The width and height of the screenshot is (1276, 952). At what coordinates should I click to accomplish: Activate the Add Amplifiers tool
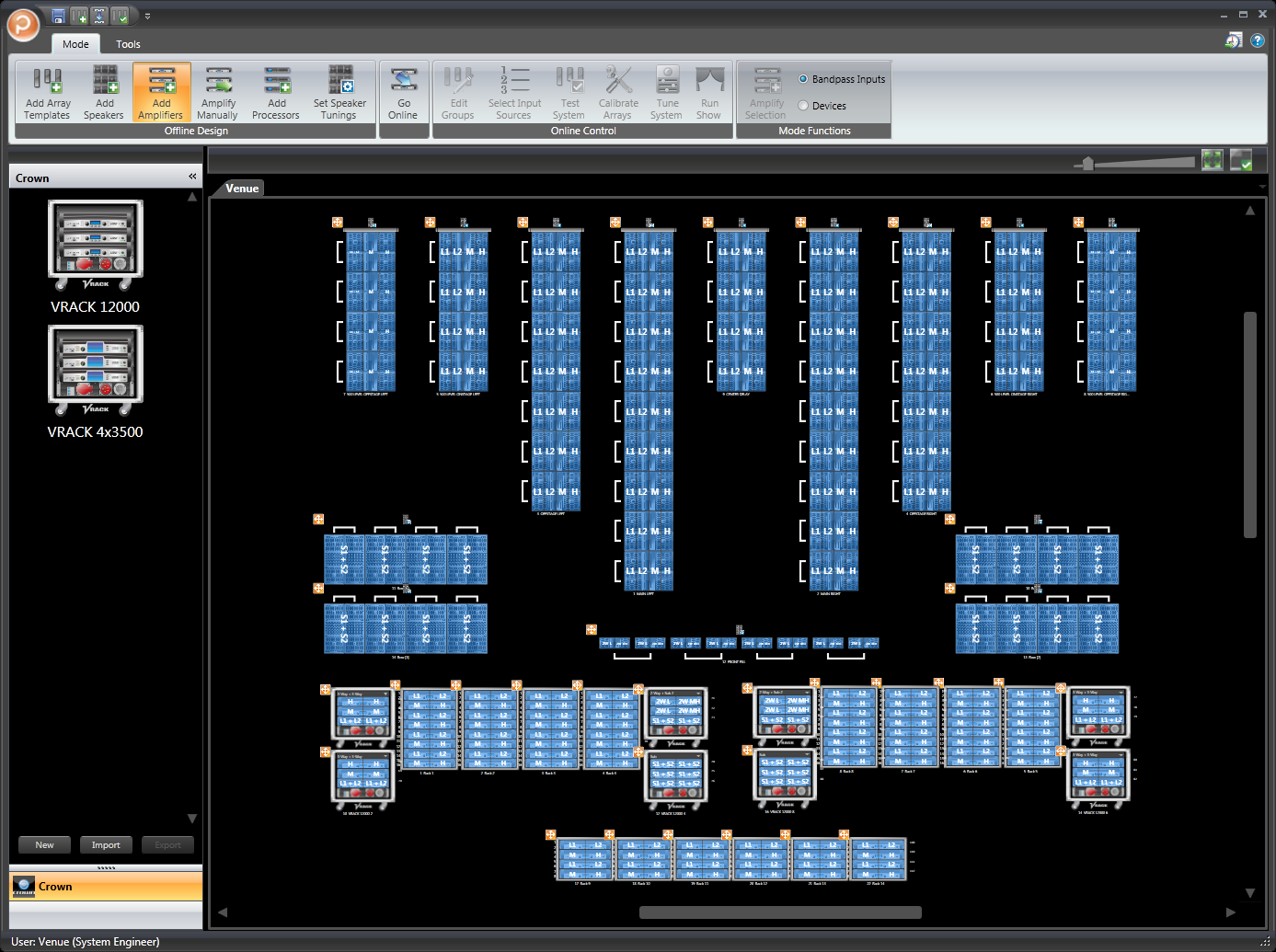coord(161,92)
